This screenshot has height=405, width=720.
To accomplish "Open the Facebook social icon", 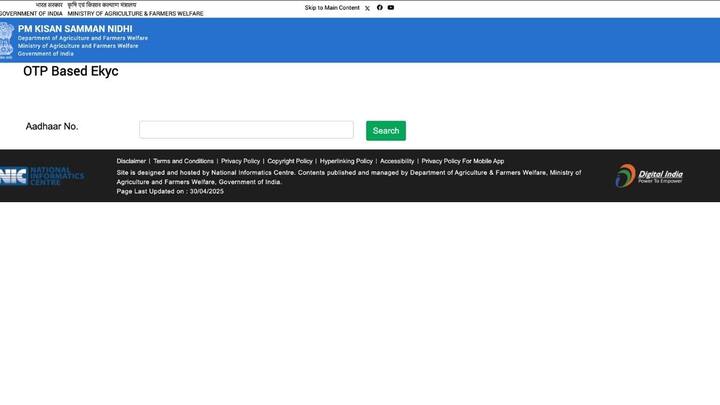I will point(379,7).
